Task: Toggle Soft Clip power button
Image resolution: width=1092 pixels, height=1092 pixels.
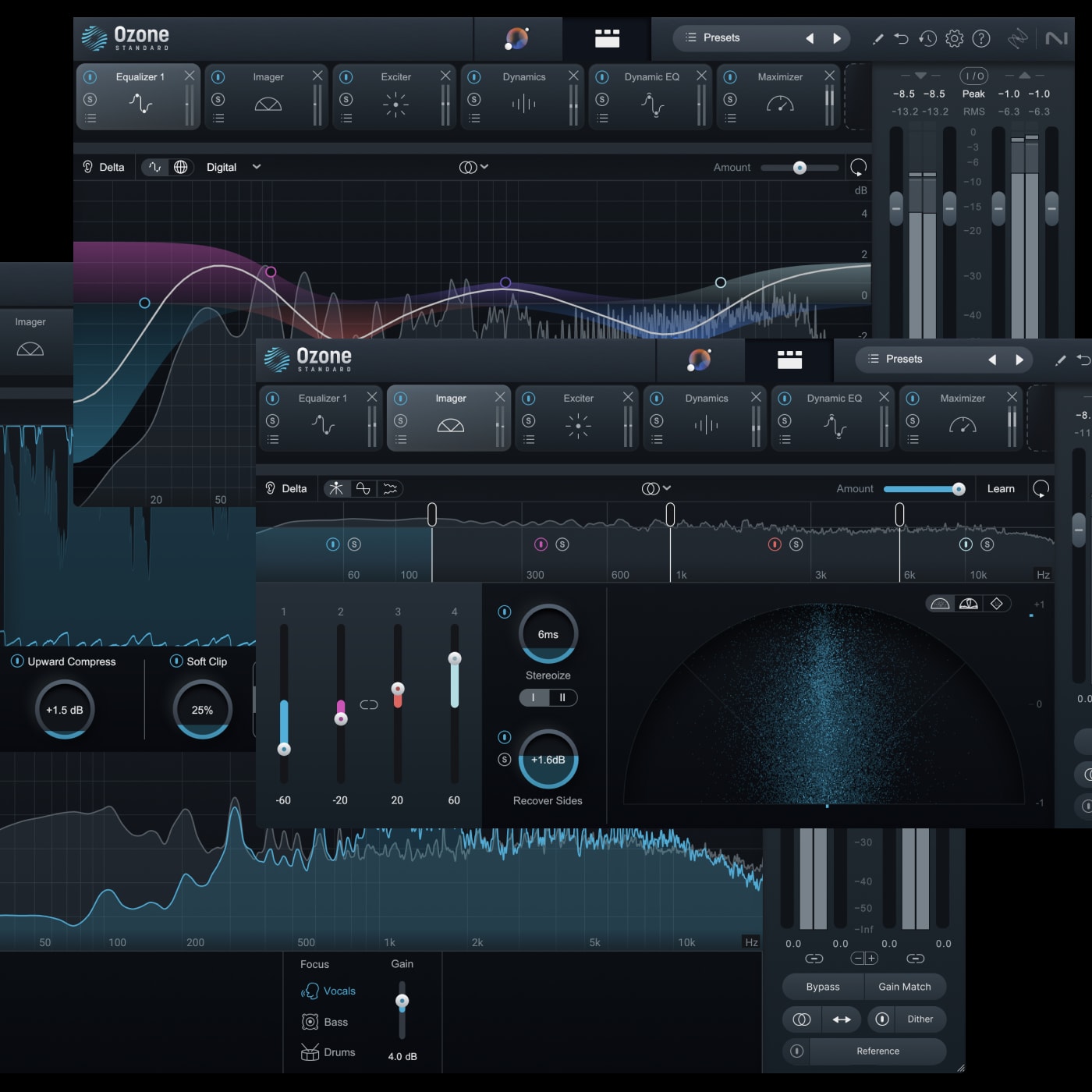Action: (176, 661)
